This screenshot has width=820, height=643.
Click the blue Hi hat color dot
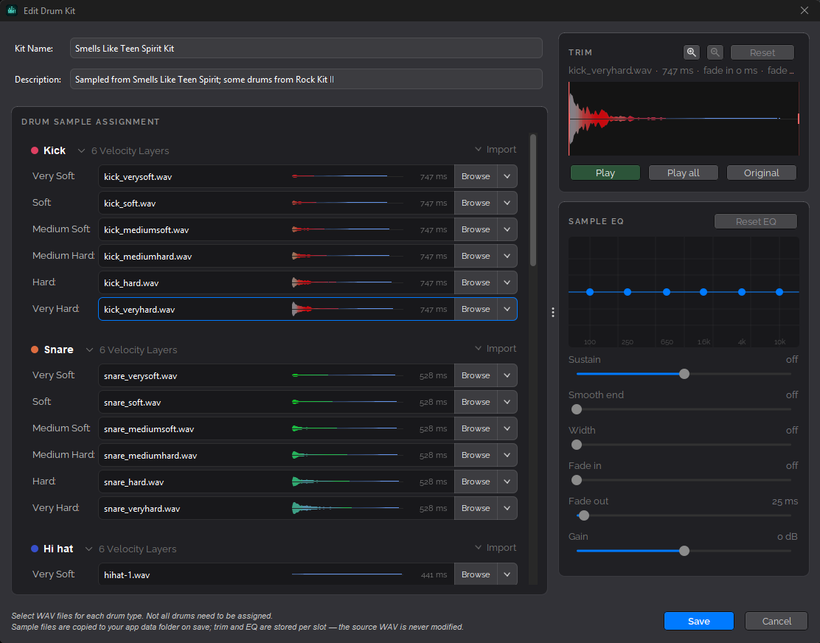point(35,549)
